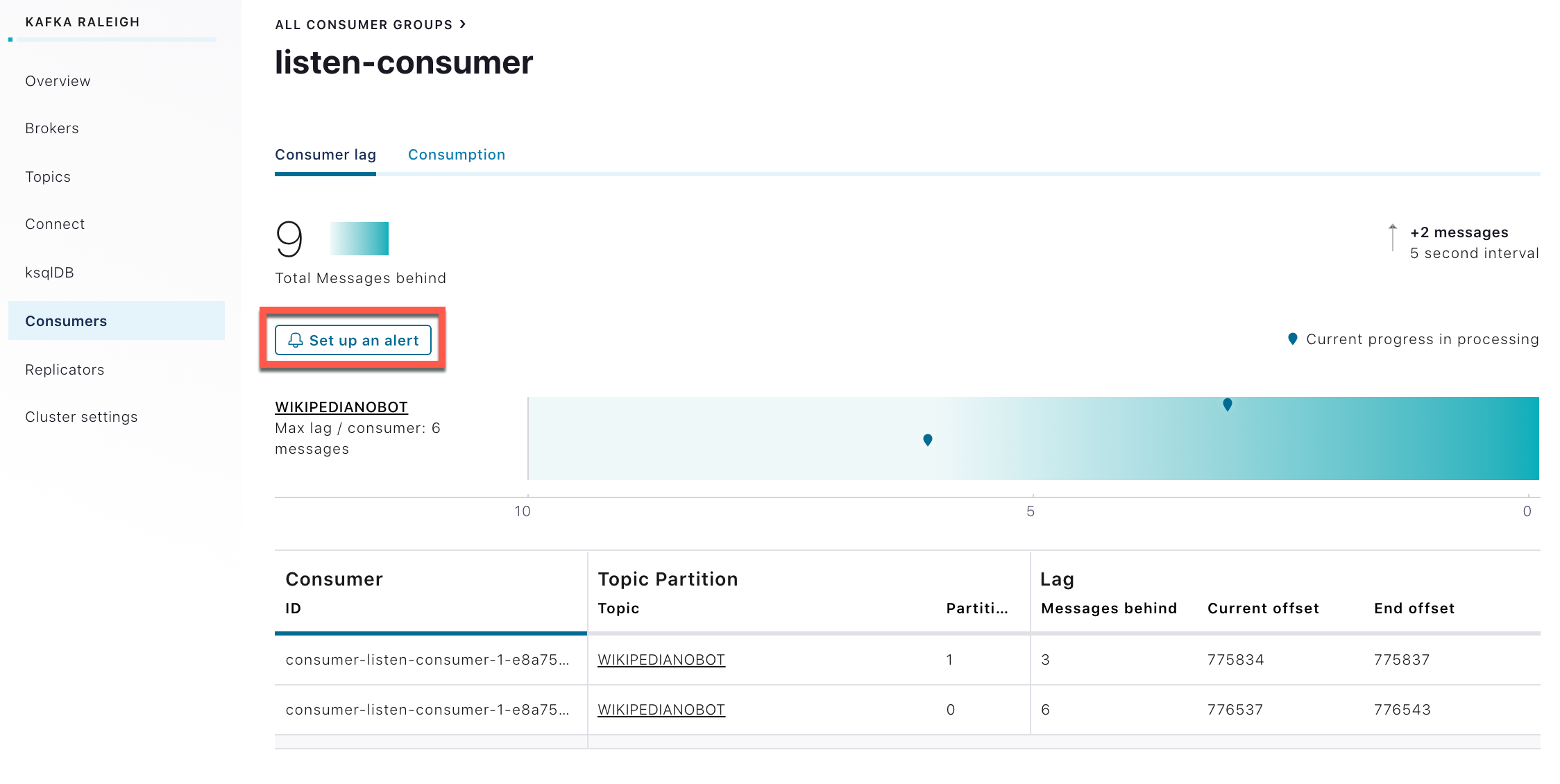
Task: Click the bell icon in alert button
Action: 296,340
